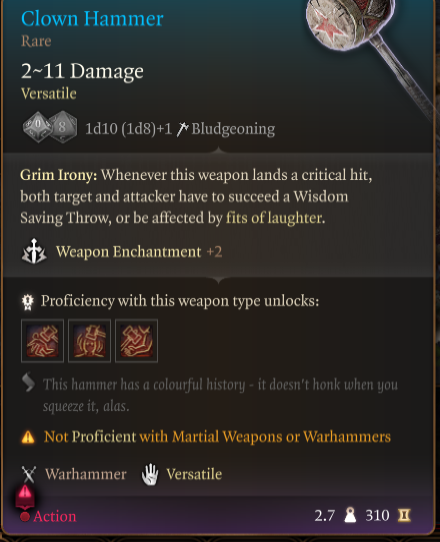
Task: Click the Bludgeoning damage type label
Action: point(233,129)
